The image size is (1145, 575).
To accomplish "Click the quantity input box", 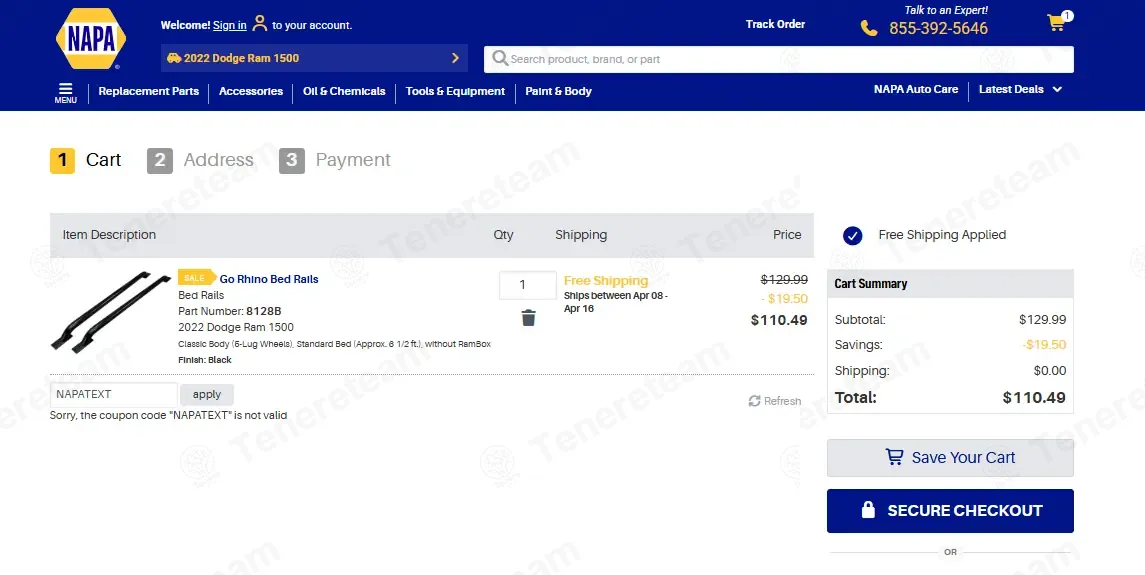I will [x=527, y=285].
